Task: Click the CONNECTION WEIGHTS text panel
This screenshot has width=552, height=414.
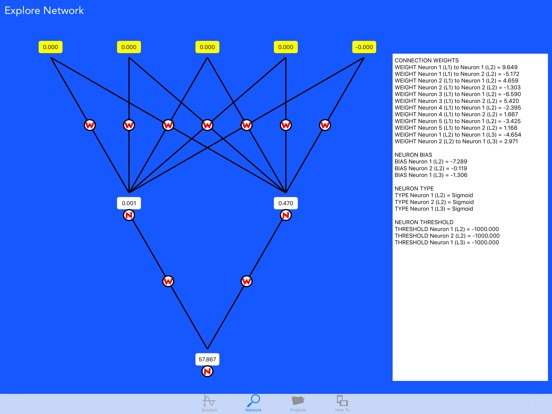Action: (470, 217)
